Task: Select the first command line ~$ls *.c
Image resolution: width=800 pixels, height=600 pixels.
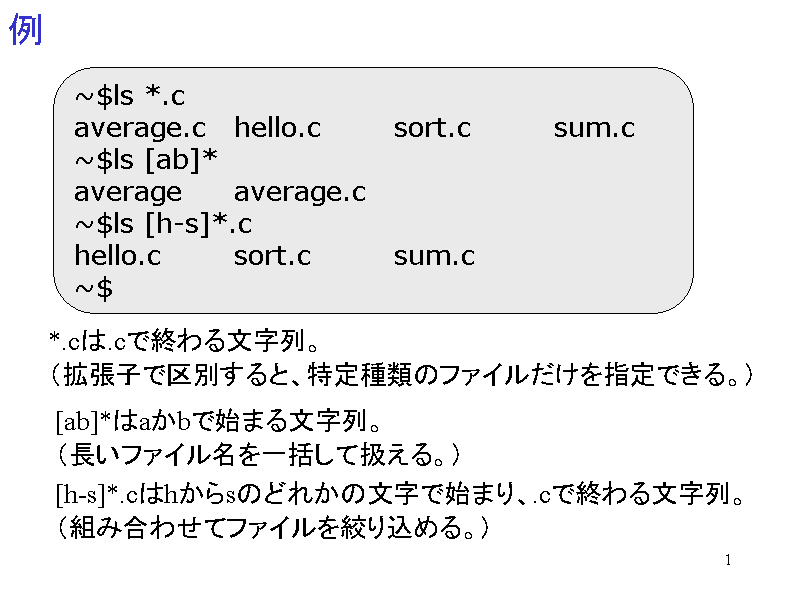Action: [x=130, y=96]
